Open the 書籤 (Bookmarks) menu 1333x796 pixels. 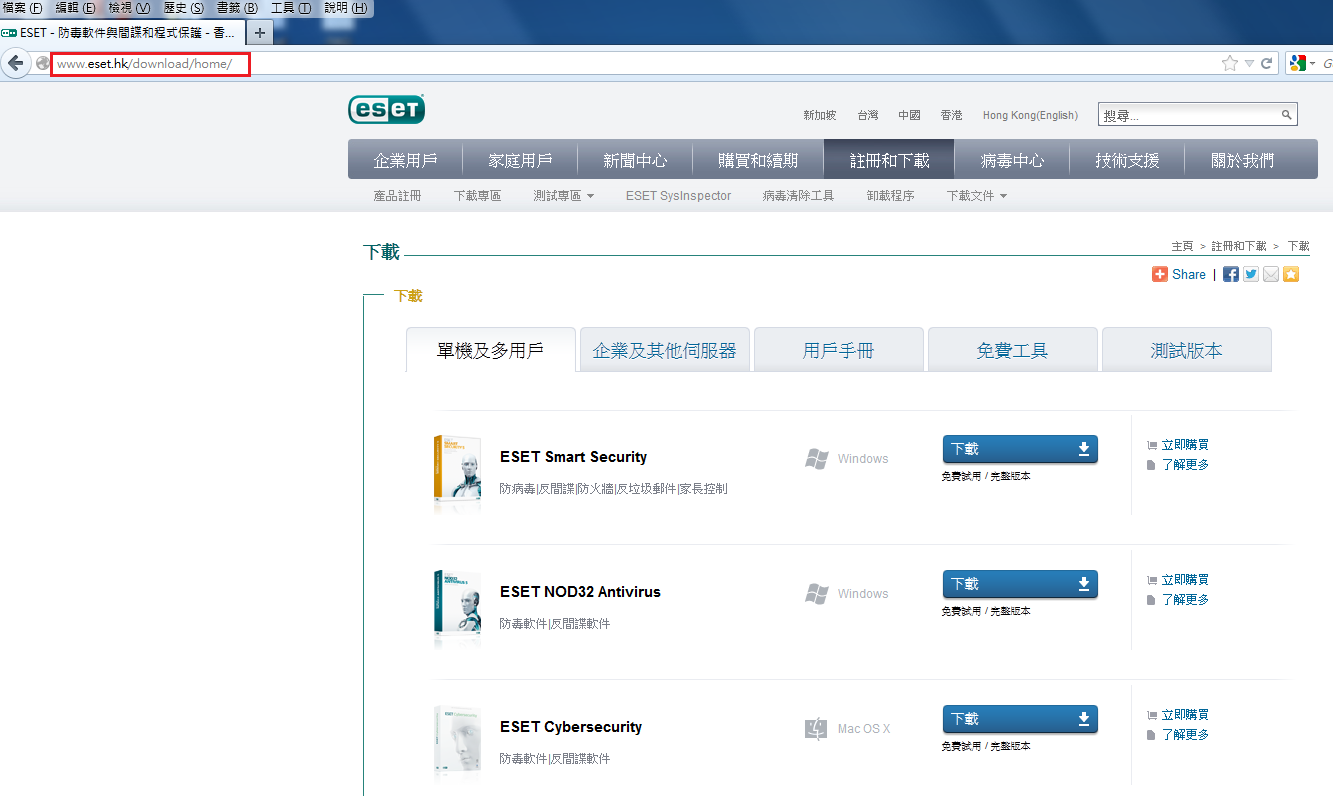click(x=236, y=8)
